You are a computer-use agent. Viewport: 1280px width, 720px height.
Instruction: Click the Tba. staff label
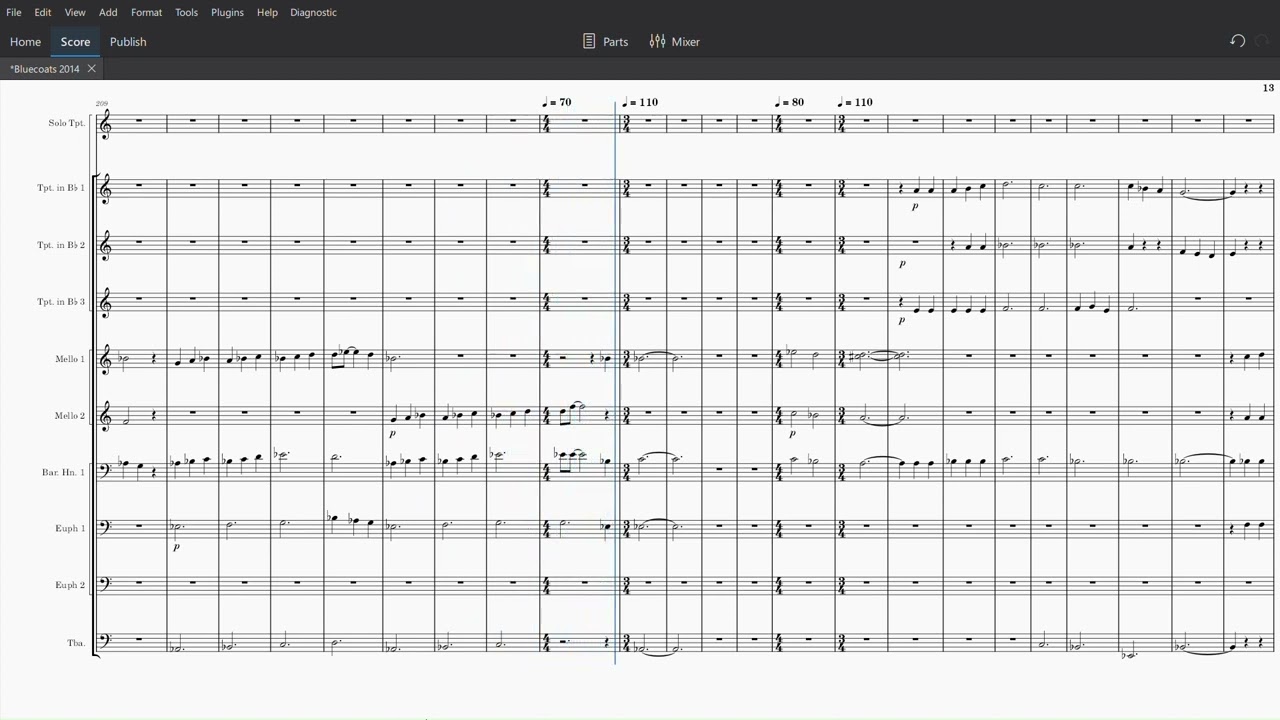click(76, 643)
